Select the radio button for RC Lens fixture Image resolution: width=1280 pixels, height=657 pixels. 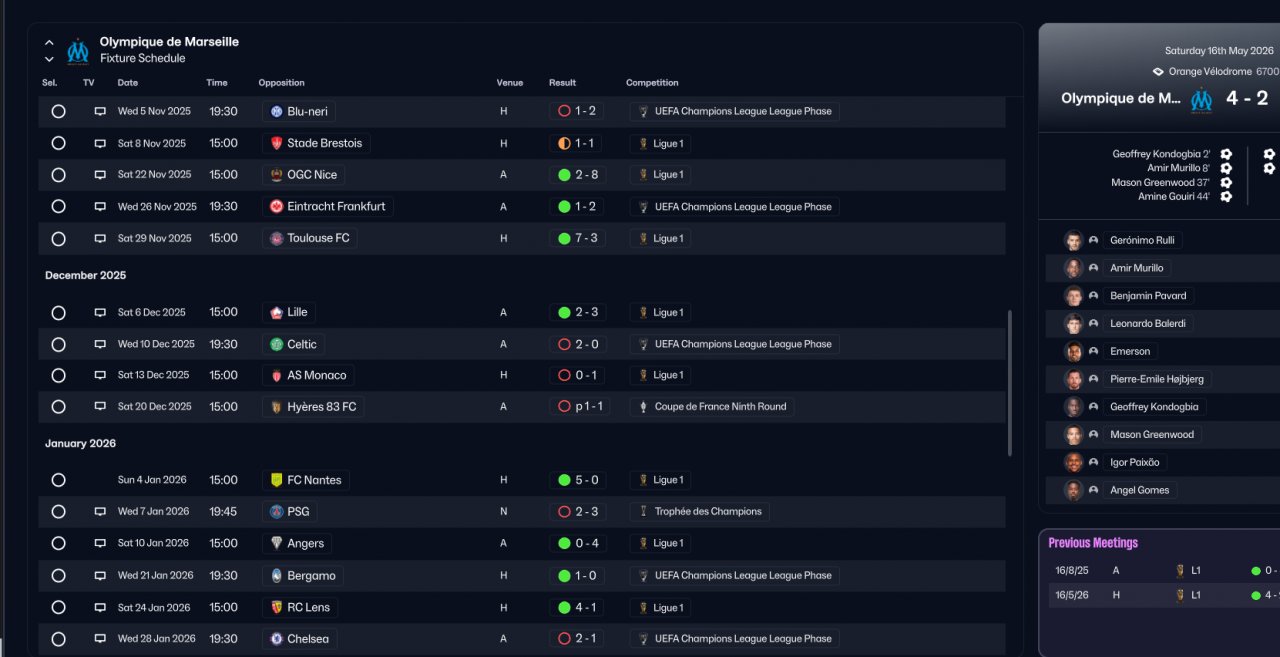(x=58, y=608)
